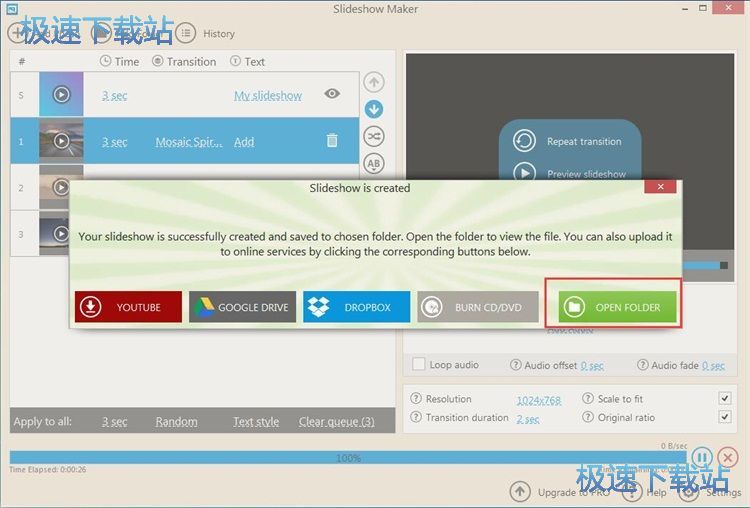Show help for Original ratio

tap(588, 417)
